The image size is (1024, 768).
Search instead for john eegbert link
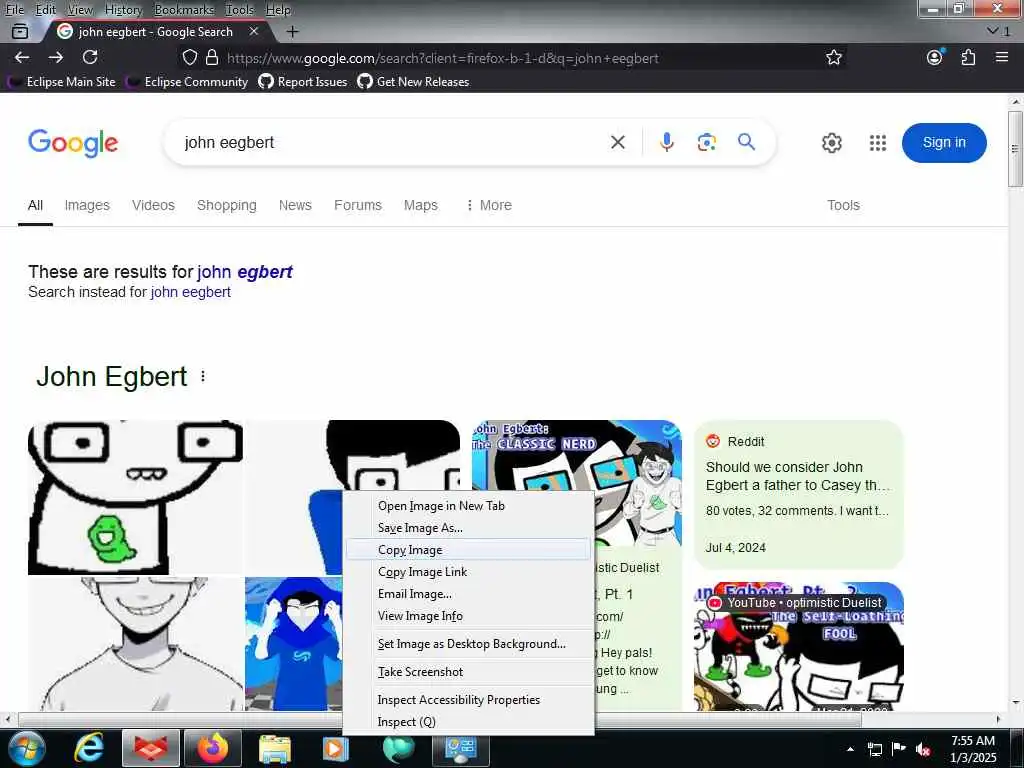coord(191,292)
